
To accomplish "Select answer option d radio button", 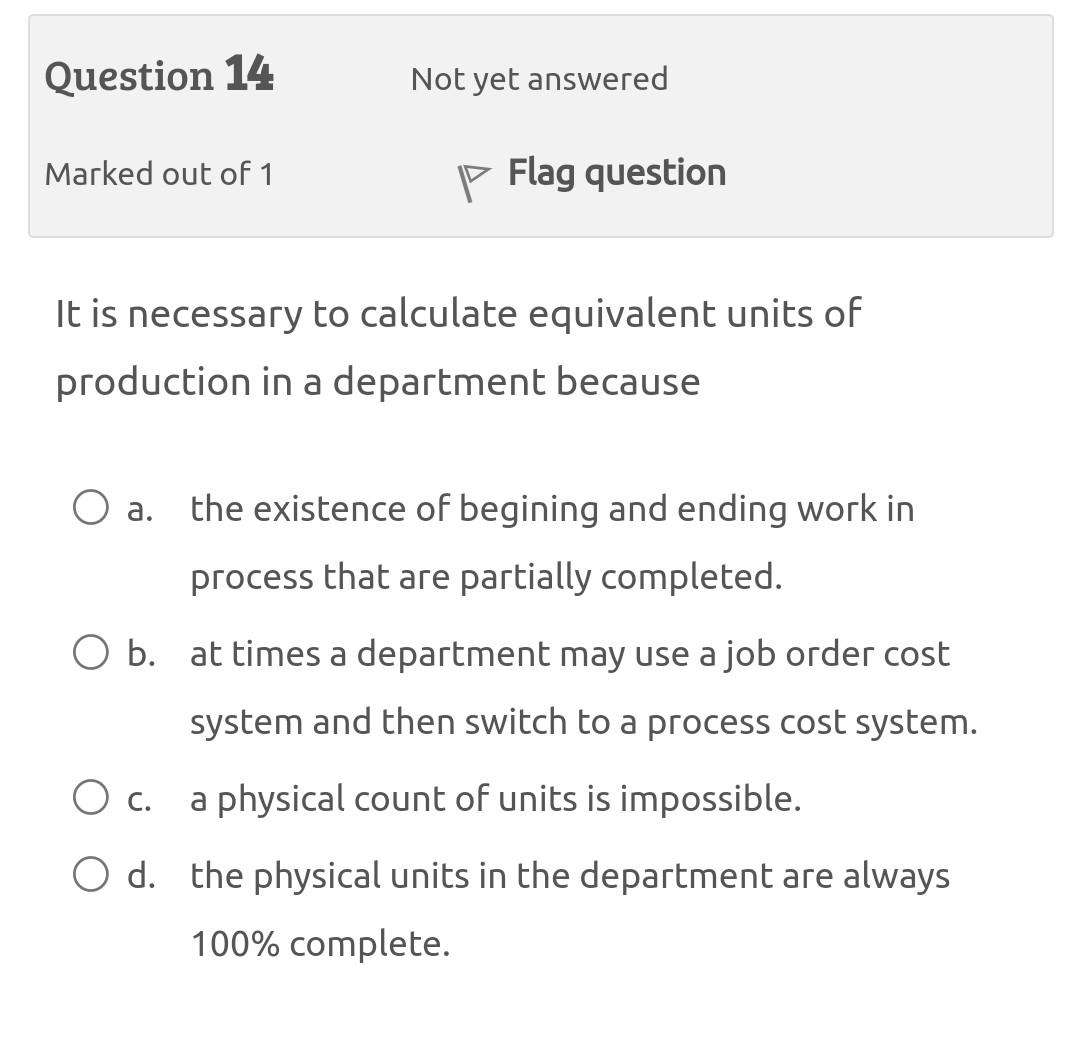I will click(91, 873).
